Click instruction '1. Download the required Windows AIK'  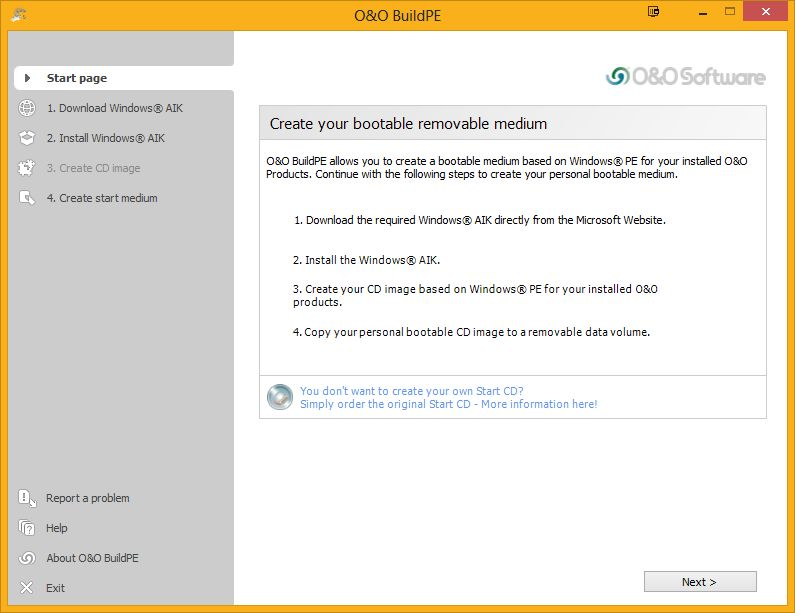tap(480, 220)
